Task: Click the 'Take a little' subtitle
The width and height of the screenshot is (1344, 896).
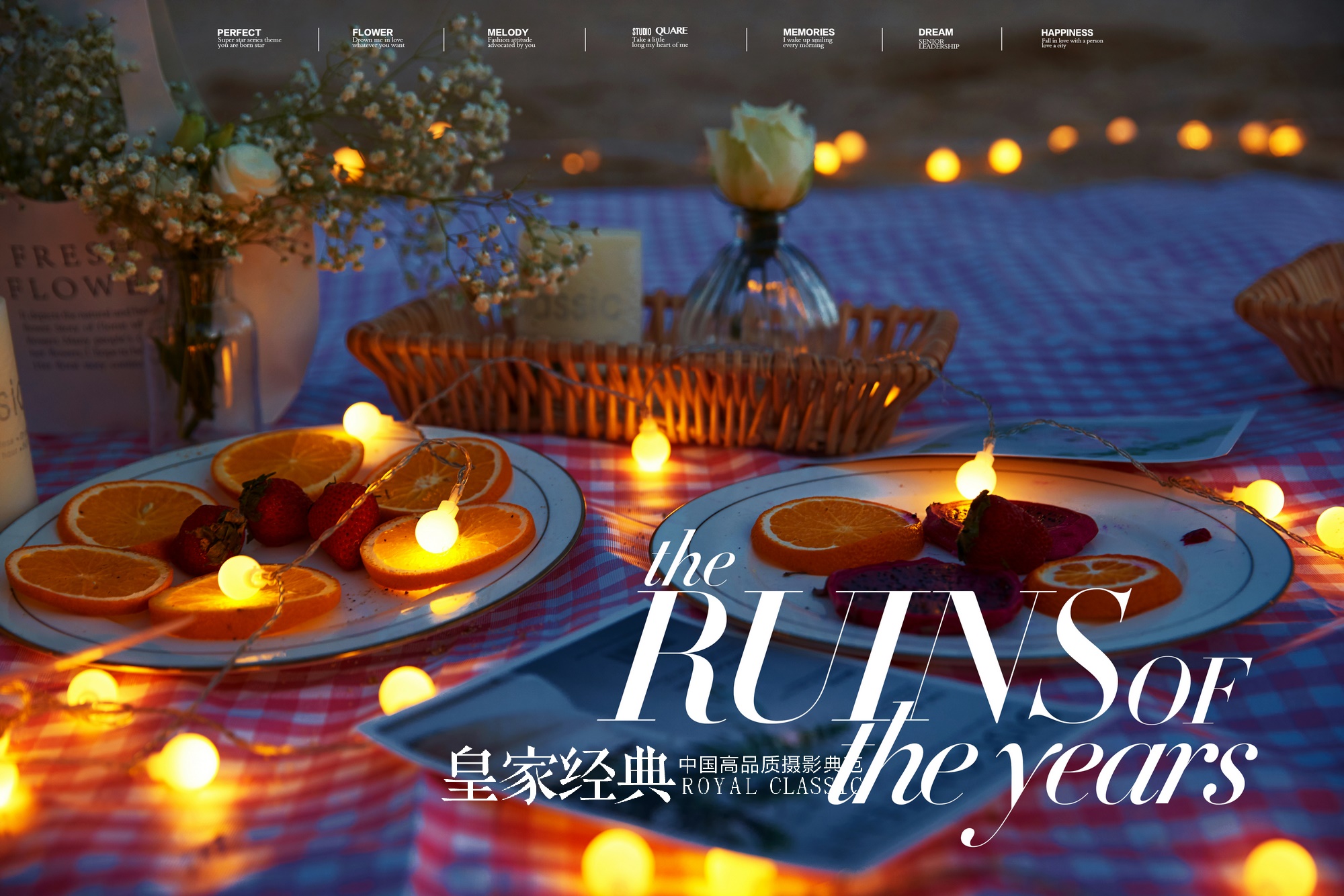Action: pos(648,40)
